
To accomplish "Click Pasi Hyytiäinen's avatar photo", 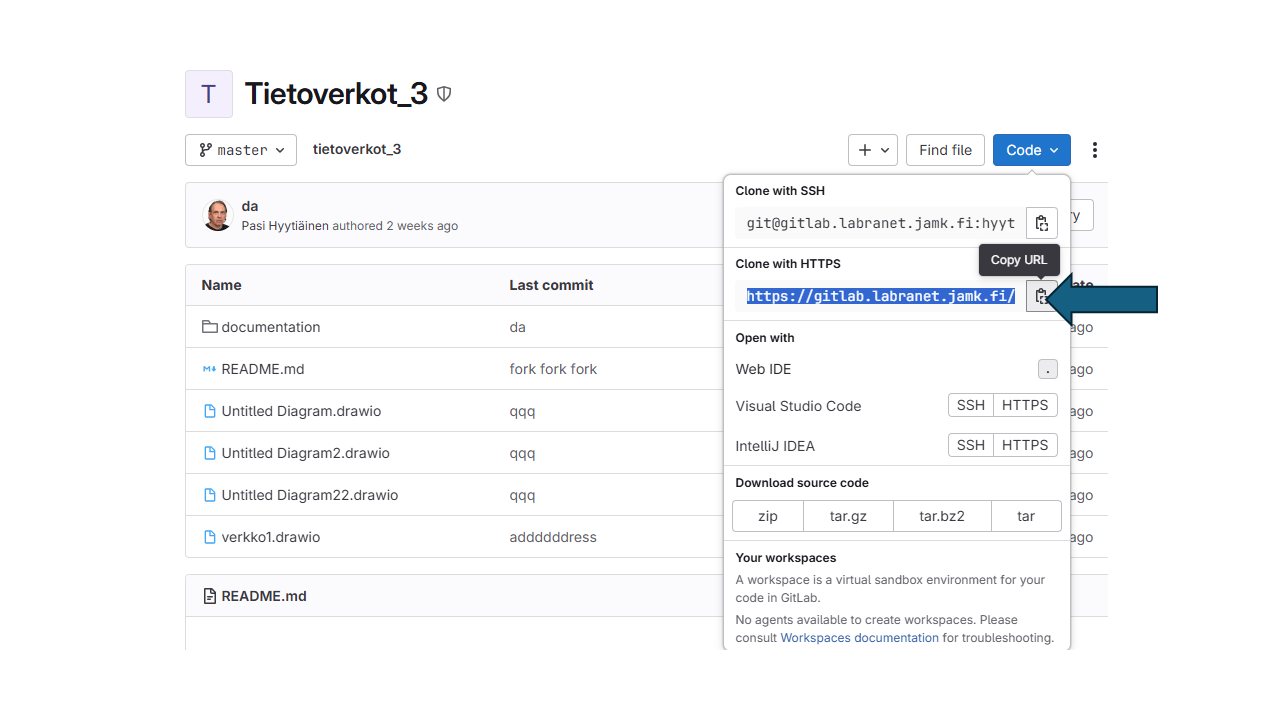I will (x=218, y=215).
